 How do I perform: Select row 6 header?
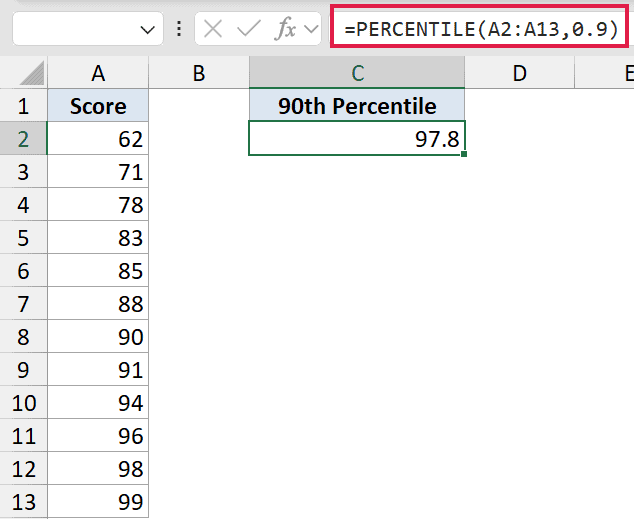pos(23,271)
